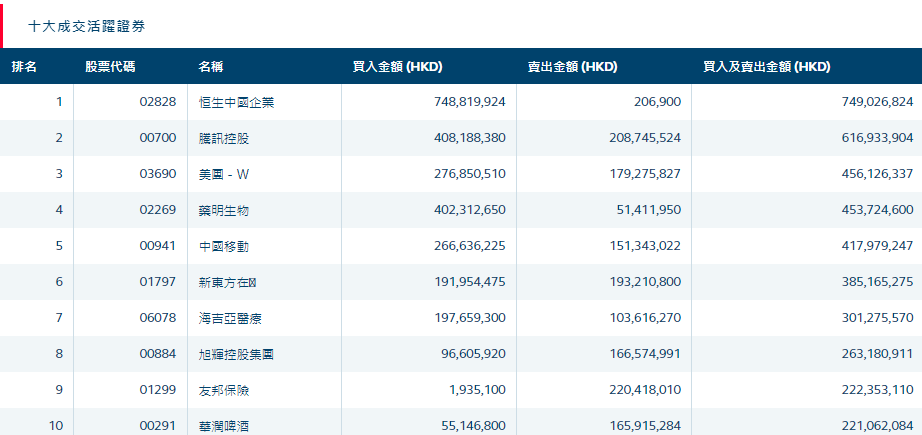Click the 名稱 column header

click(211, 67)
